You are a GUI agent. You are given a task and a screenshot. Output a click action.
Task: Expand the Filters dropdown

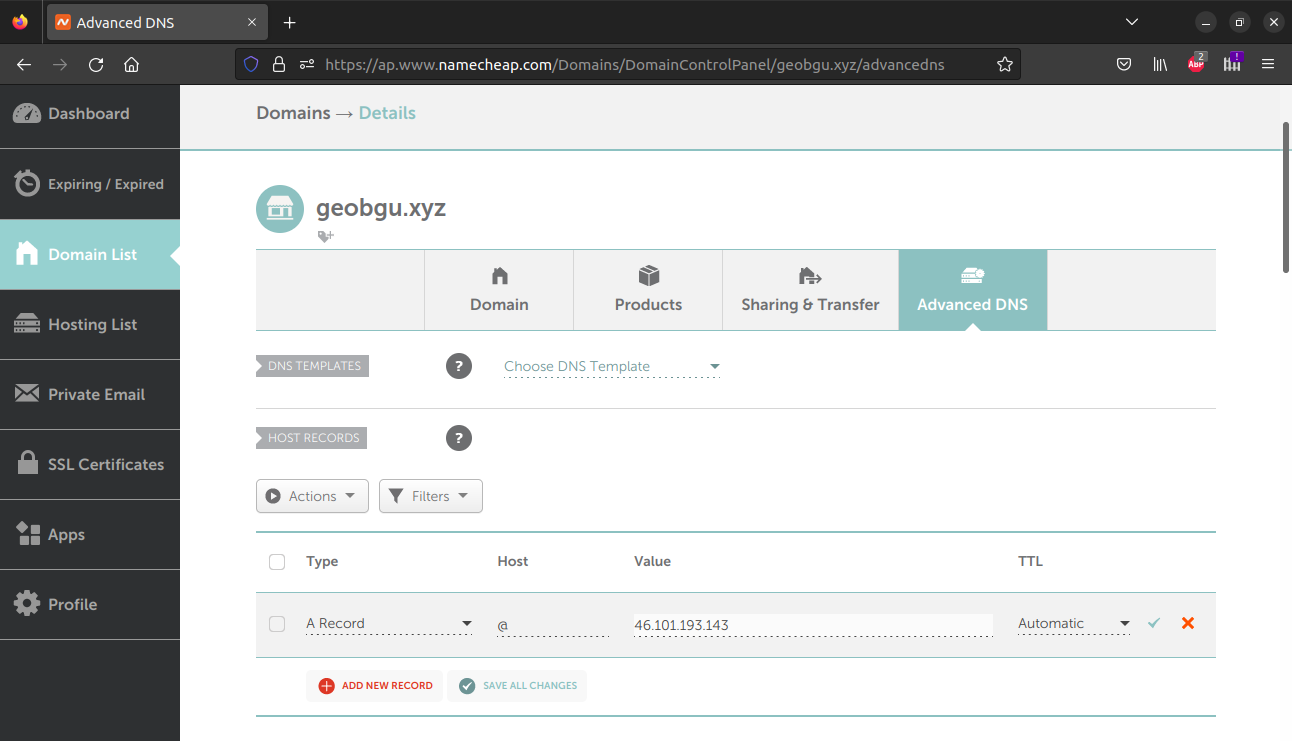click(x=430, y=496)
